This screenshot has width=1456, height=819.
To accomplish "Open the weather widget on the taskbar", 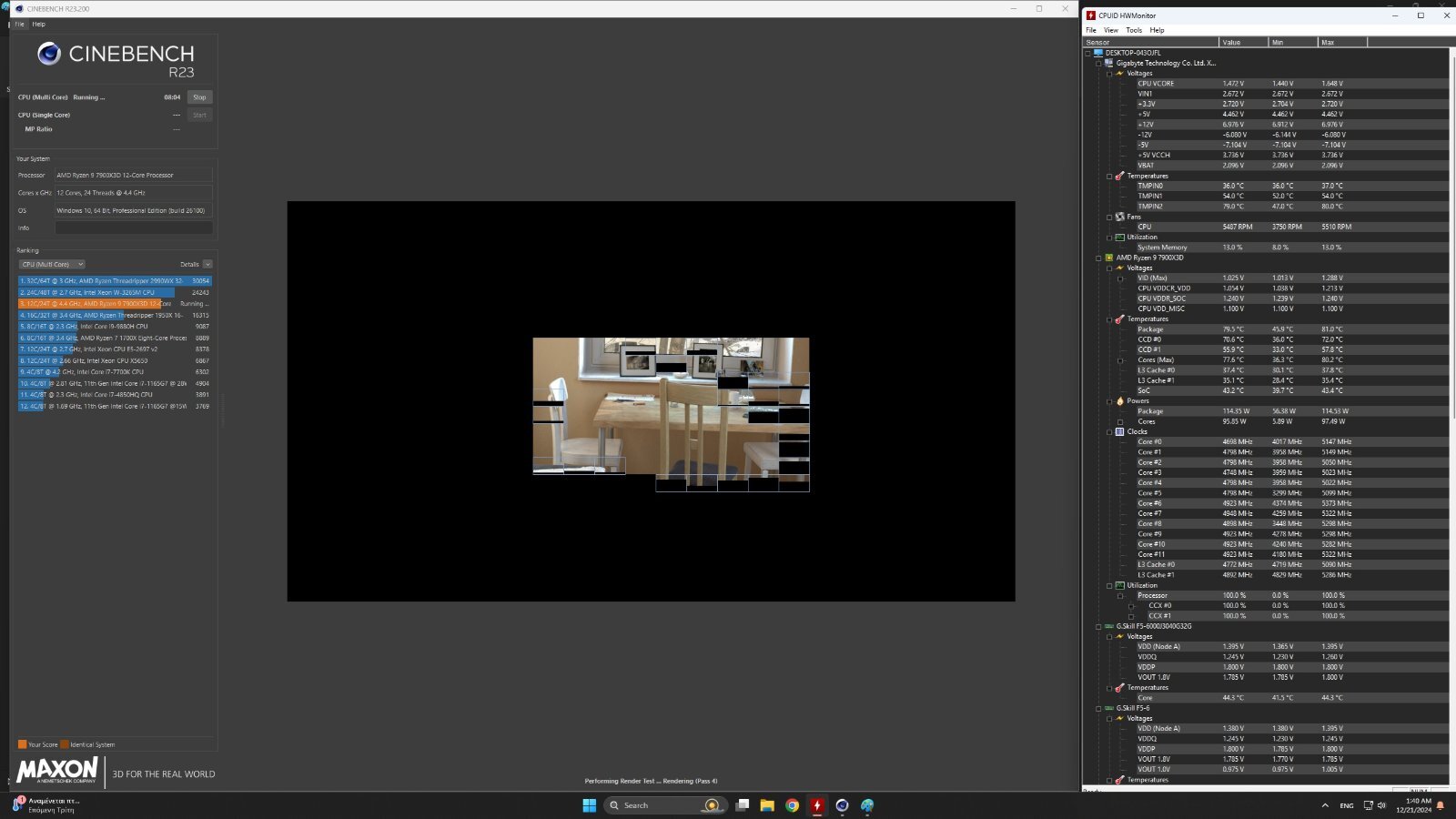I will pyautogui.click(x=45, y=805).
